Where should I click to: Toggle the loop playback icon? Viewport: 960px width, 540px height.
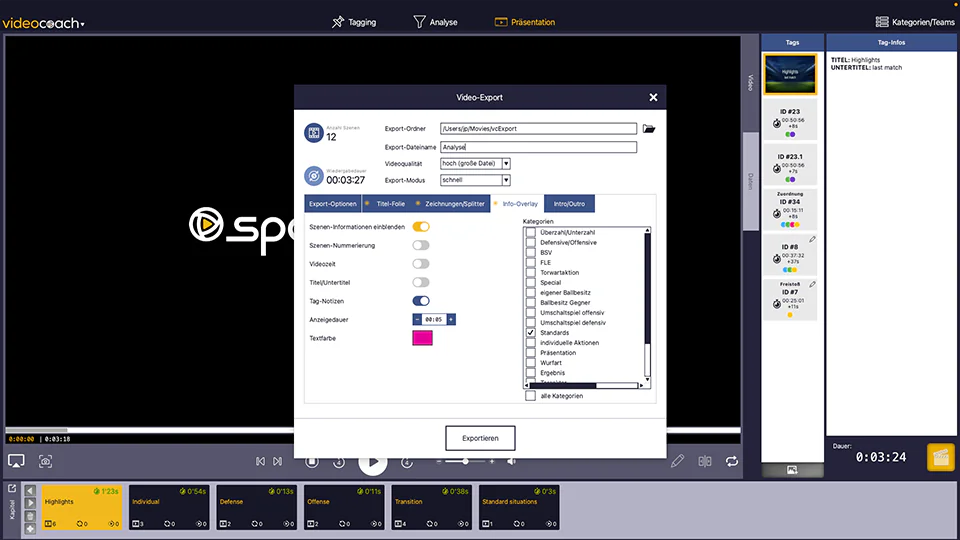732,461
